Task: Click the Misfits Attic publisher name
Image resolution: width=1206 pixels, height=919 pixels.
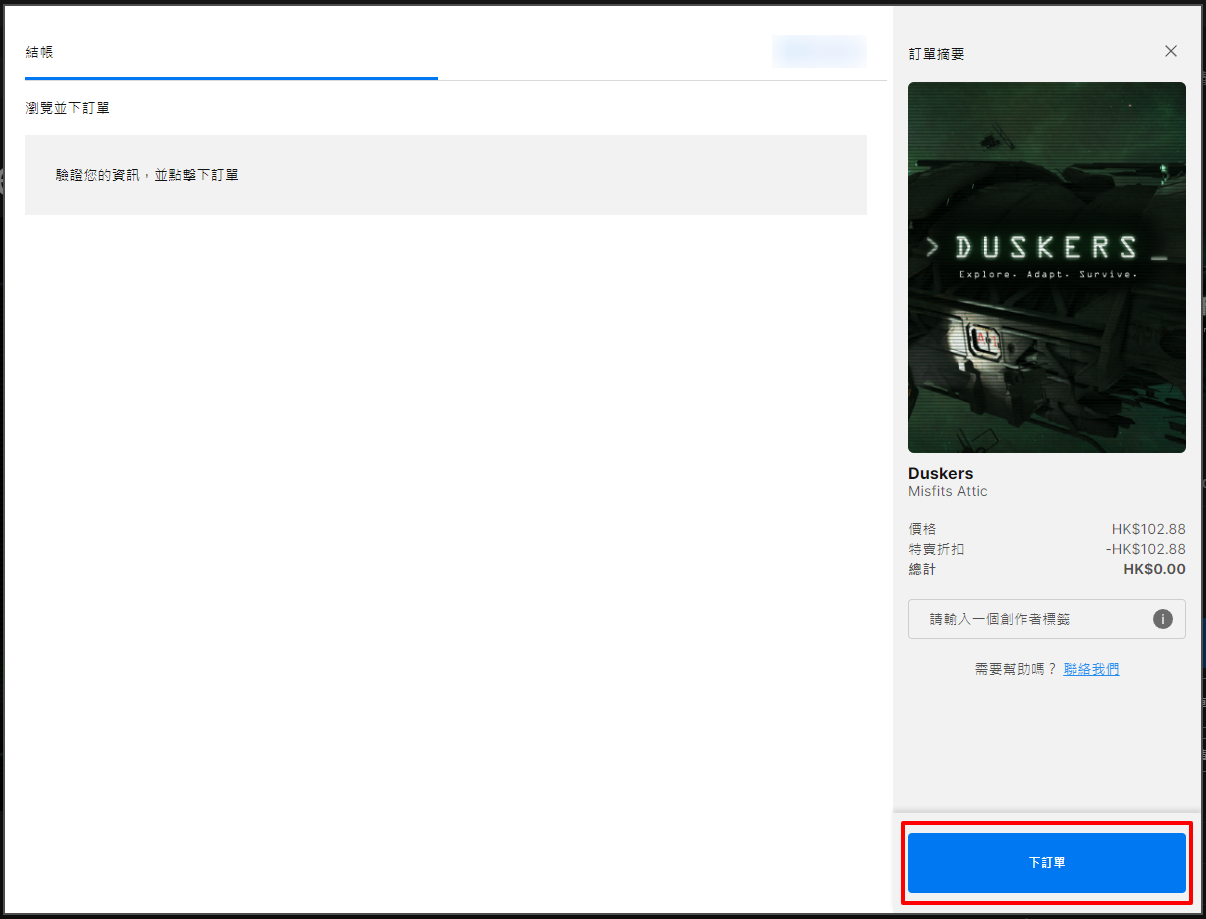Action: point(948,491)
